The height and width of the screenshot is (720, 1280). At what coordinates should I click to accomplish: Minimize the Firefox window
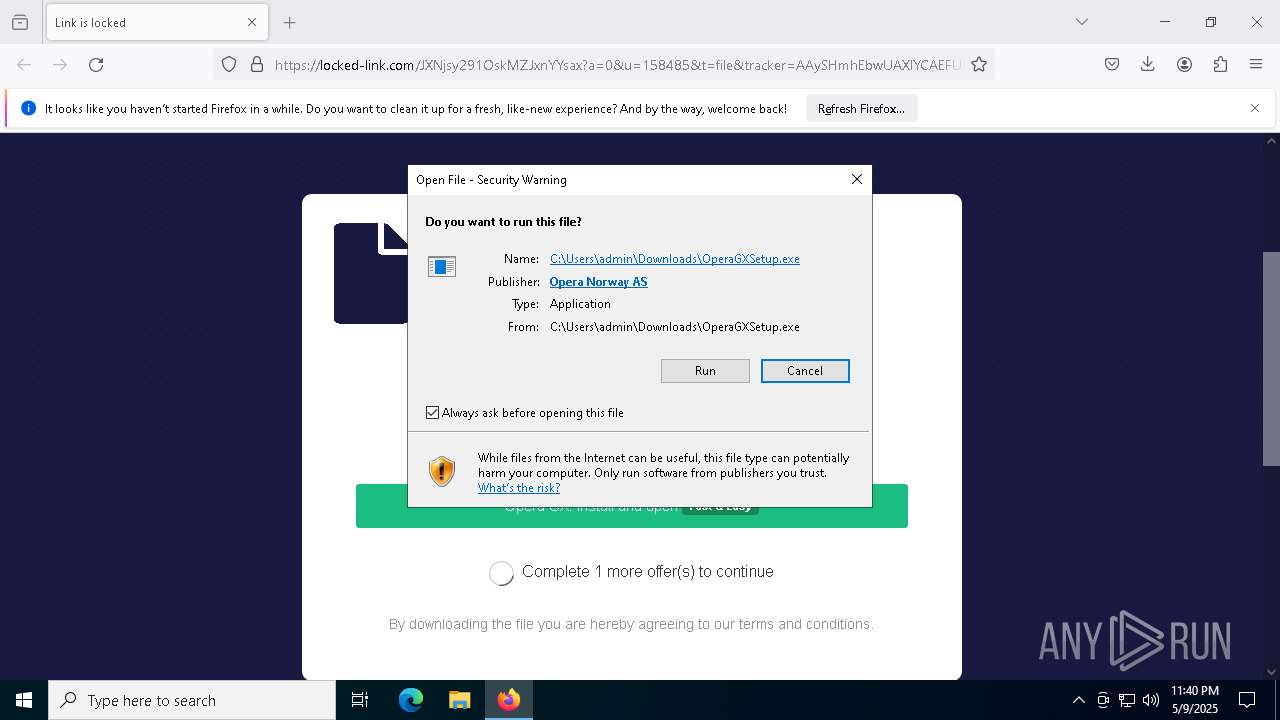1165,22
